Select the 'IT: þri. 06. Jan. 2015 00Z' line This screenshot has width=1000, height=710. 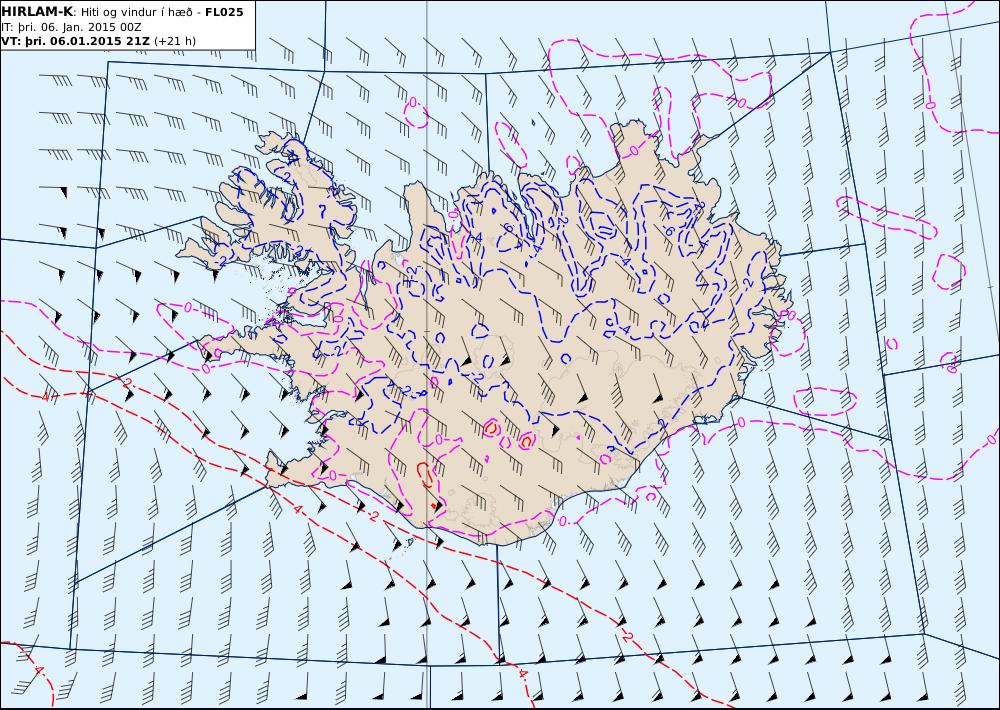71,27
